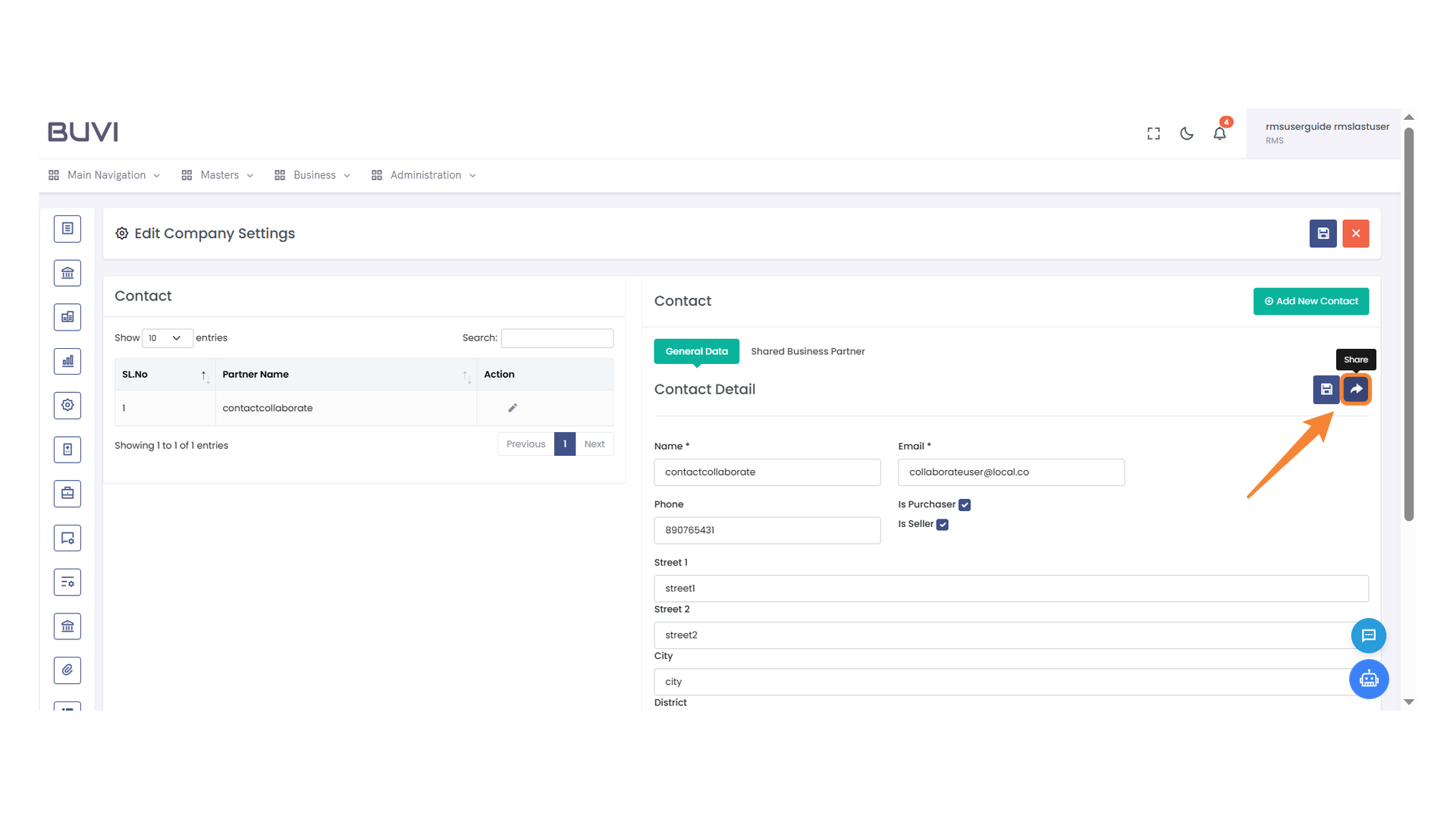Click the Add New Contact button
Screen dimensions: 1456x819
pos(1310,301)
